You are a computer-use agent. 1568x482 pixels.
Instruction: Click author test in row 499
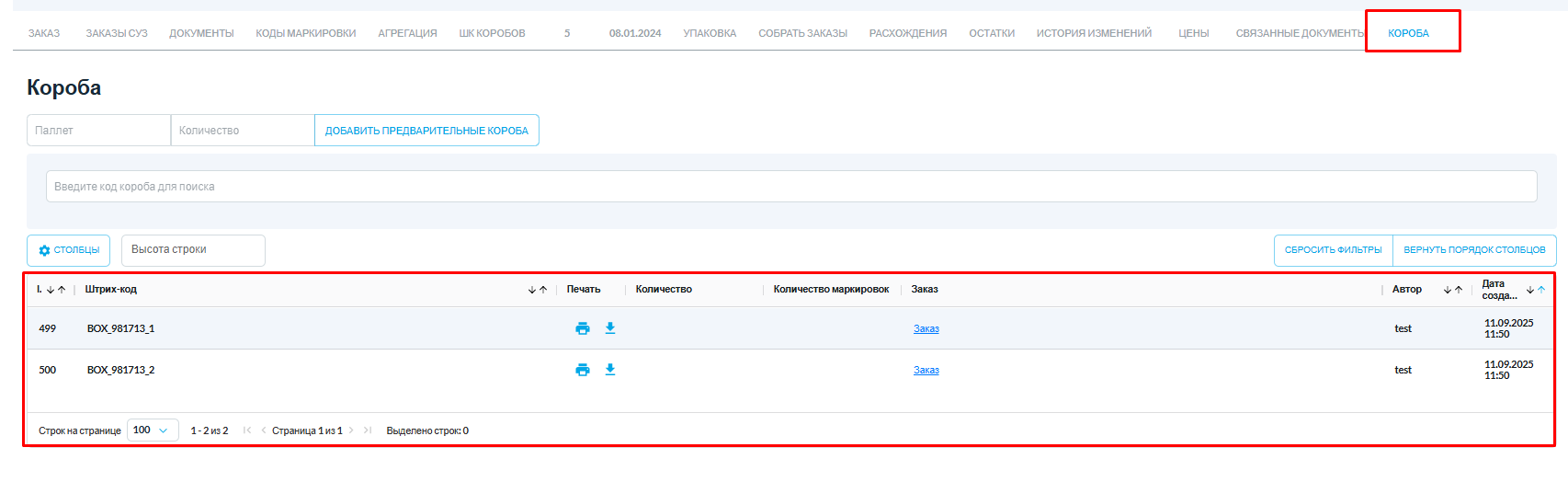click(x=1403, y=328)
